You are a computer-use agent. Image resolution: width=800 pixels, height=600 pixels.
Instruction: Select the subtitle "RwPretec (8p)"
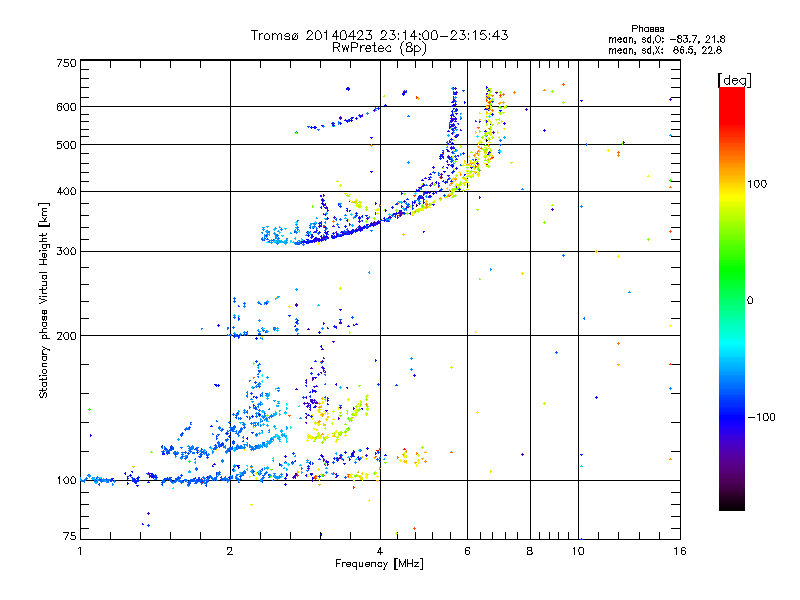point(379,48)
